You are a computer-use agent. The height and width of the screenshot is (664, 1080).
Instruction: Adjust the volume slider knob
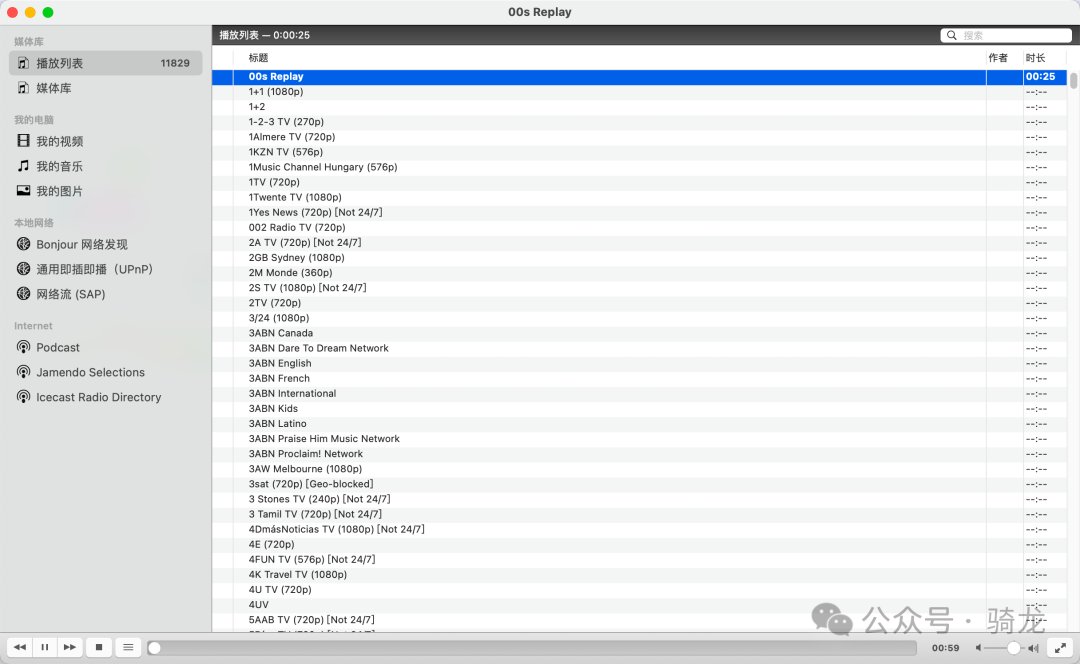tap(1013, 648)
